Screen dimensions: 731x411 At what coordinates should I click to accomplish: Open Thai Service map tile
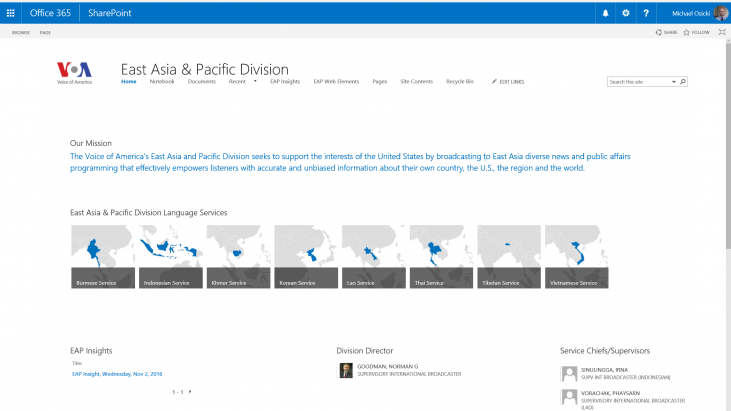(x=441, y=257)
